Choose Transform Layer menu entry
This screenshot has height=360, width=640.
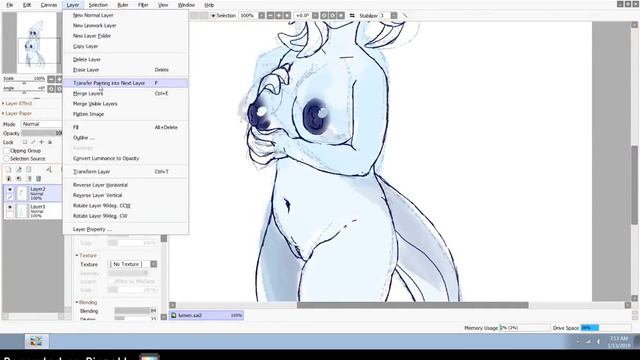point(125,171)
